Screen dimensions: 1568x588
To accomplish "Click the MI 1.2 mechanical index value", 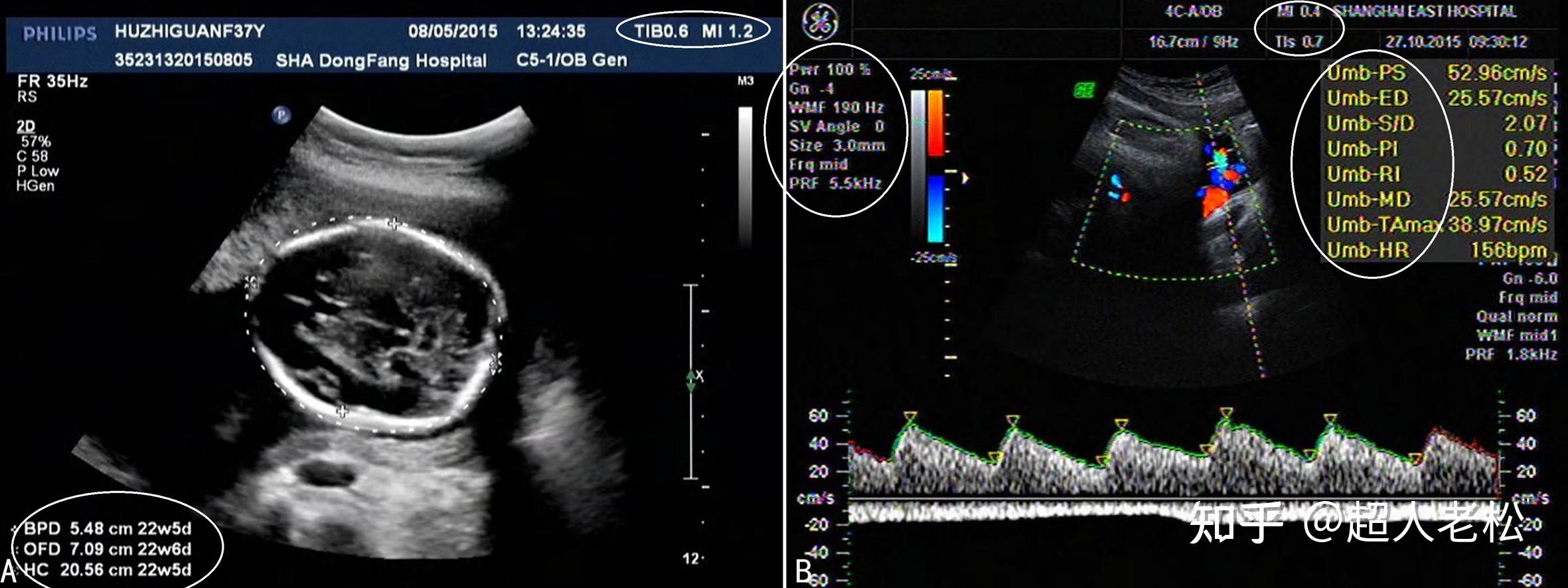I will pos(728,31).
